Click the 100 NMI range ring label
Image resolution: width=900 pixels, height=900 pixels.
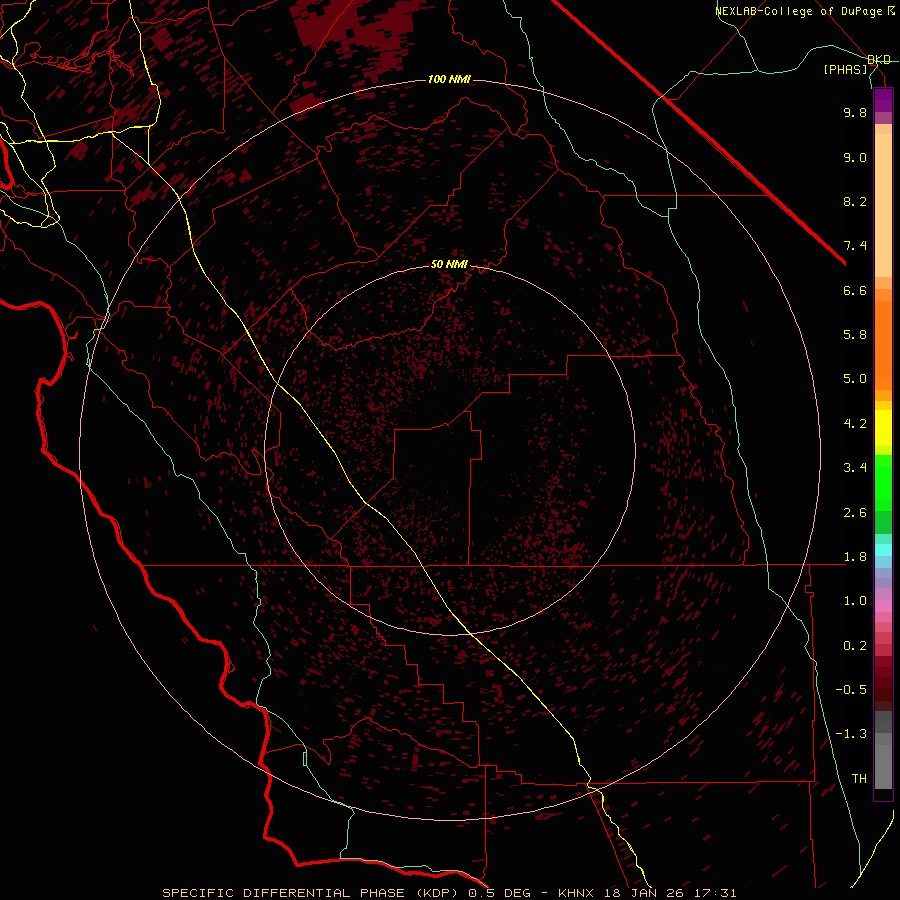click(x=449, y=79)
